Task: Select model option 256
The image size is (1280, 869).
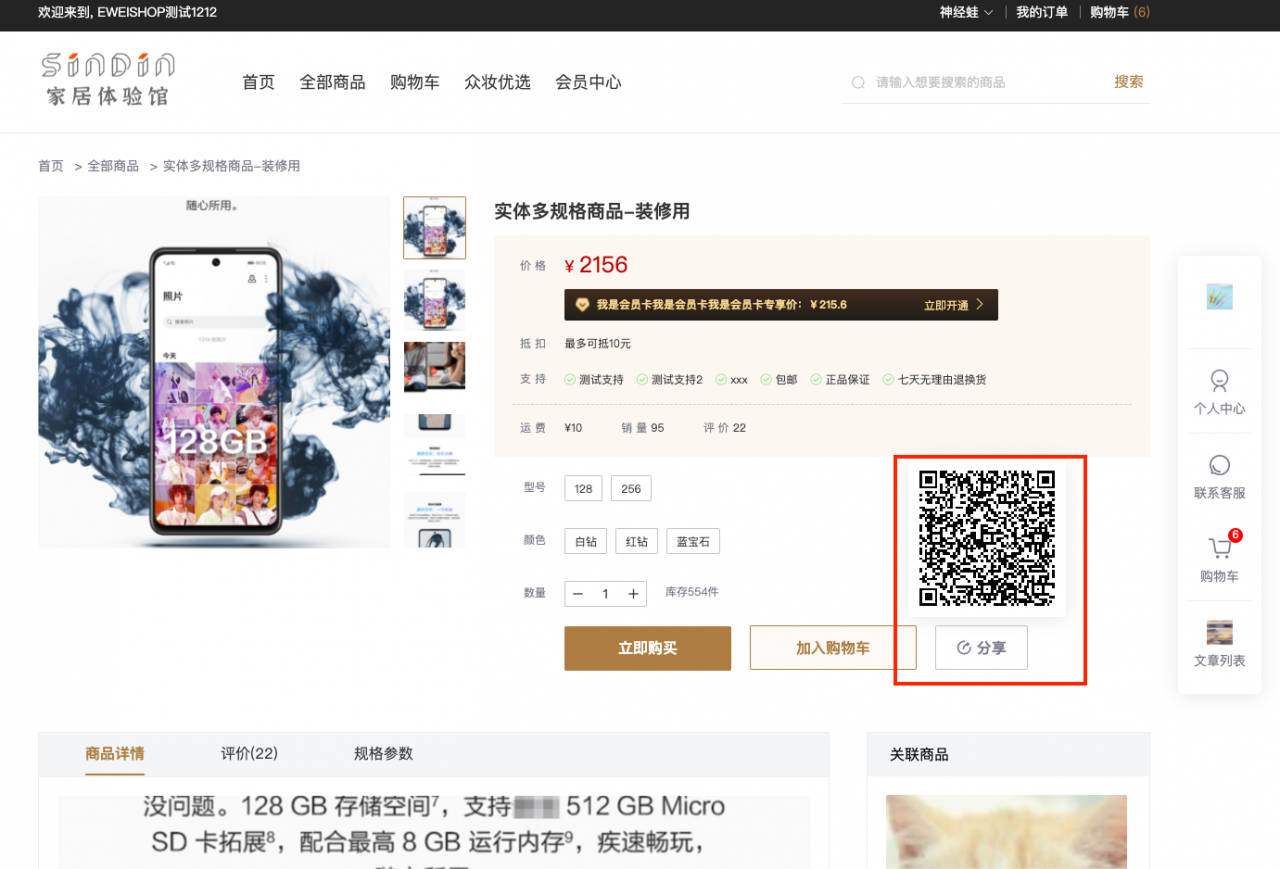Action: pyautogui.click(x=631, y=489)
